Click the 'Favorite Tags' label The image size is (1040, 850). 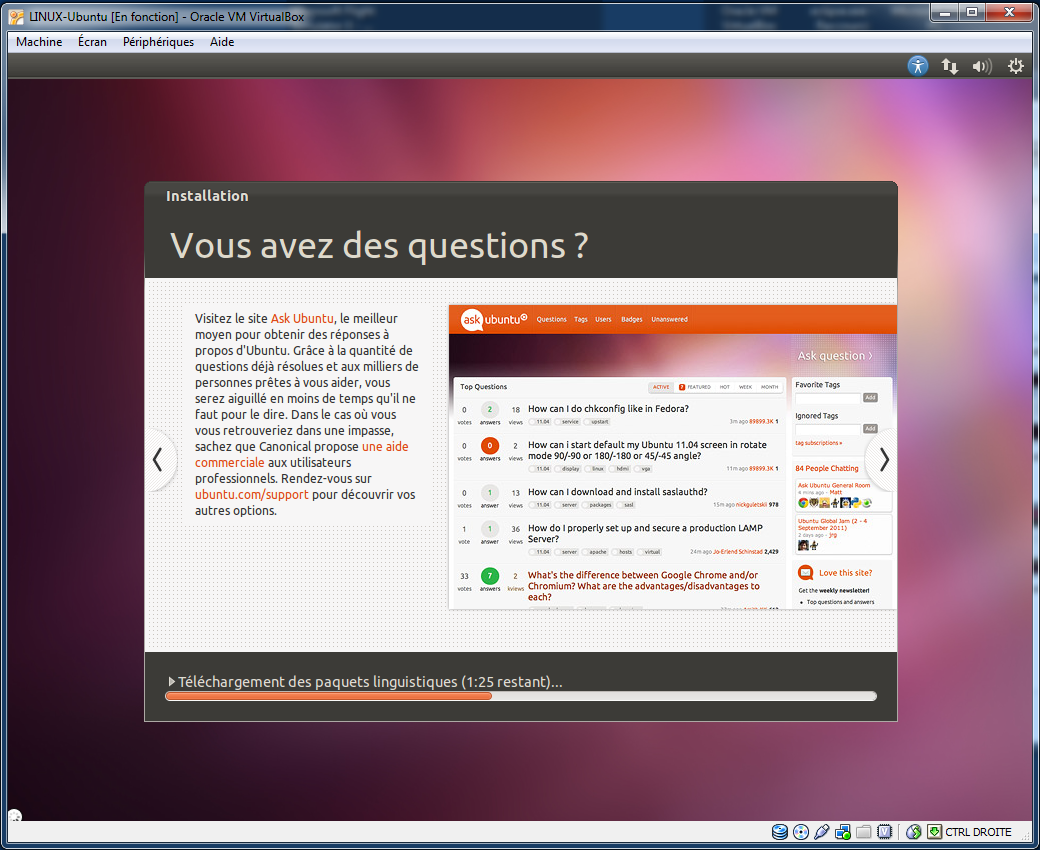click(817, 385)
